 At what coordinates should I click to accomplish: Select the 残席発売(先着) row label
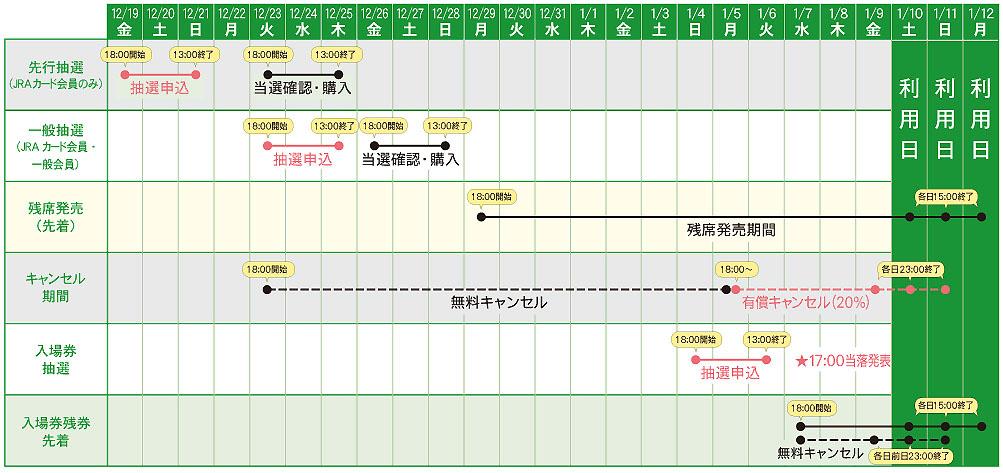(56, 217)
